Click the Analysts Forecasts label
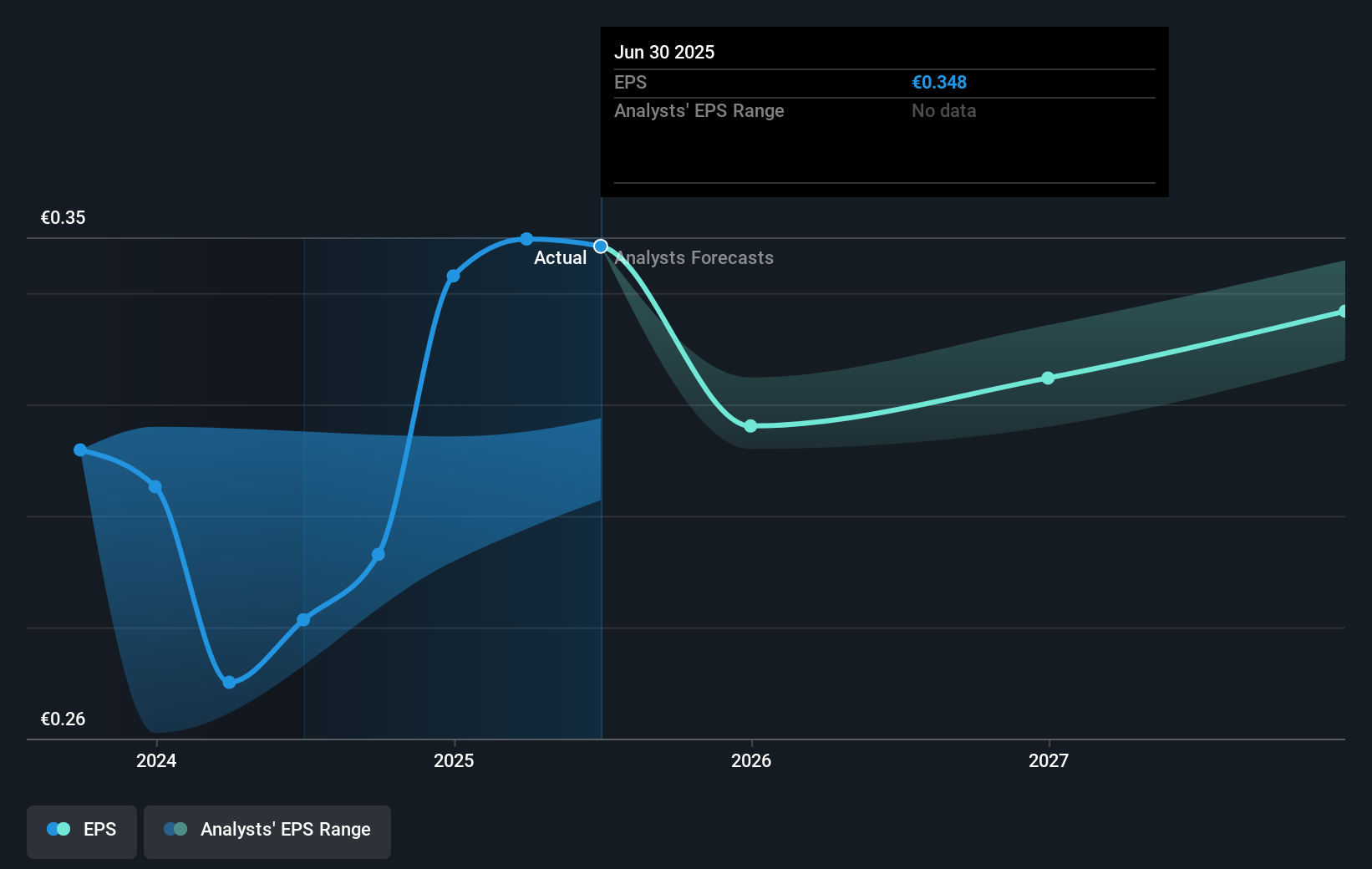The width and height of the screenshot is (1372, 869). click(x=694, y=258)
